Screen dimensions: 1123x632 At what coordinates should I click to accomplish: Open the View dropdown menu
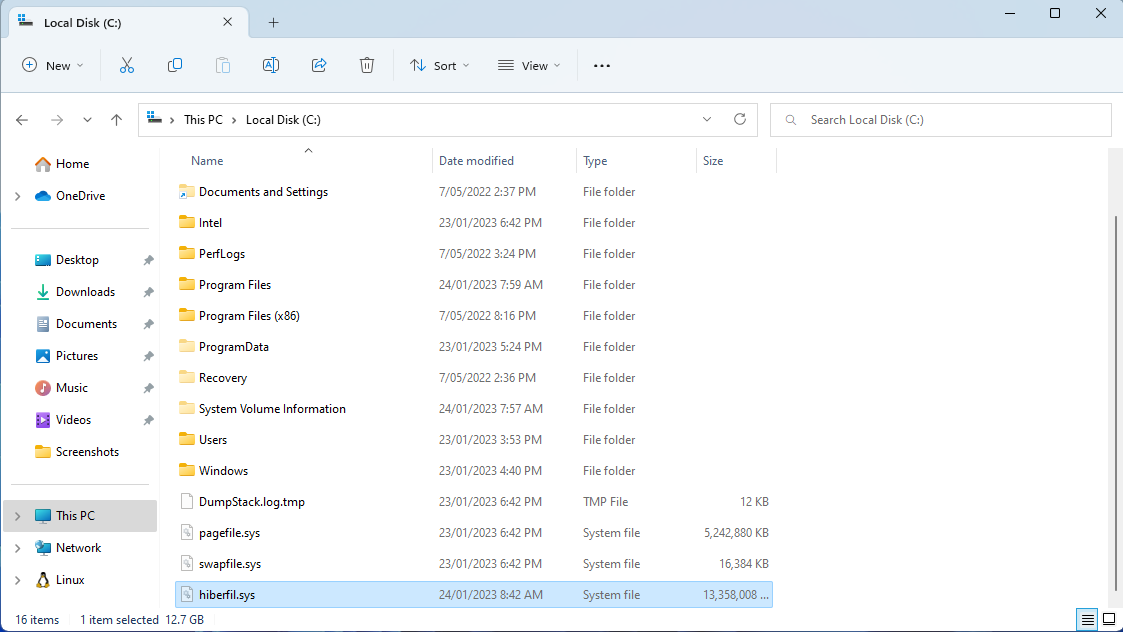coord(529,65)
